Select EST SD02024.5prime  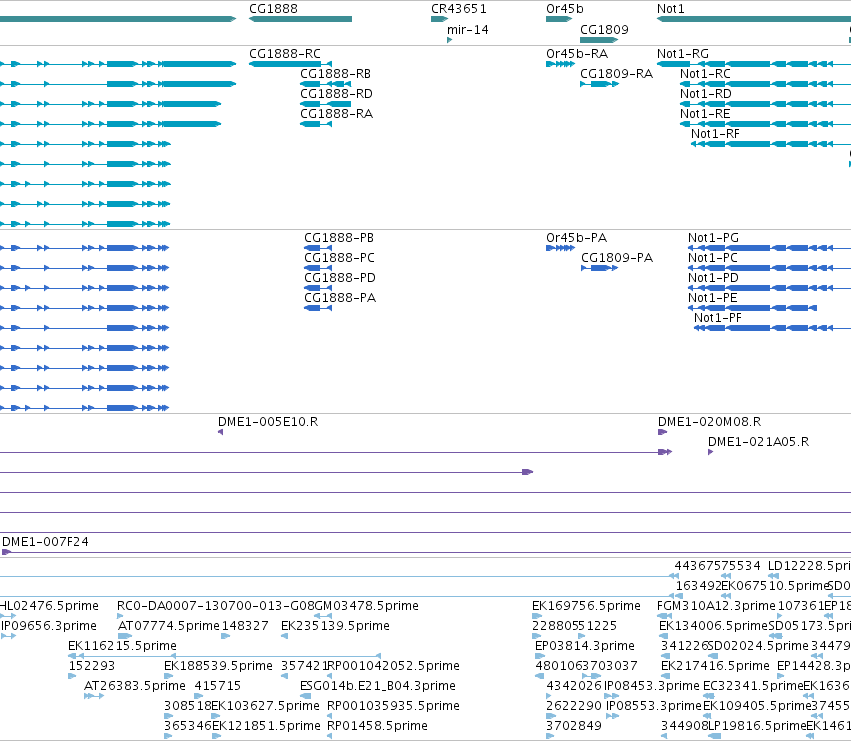(713, 656)
